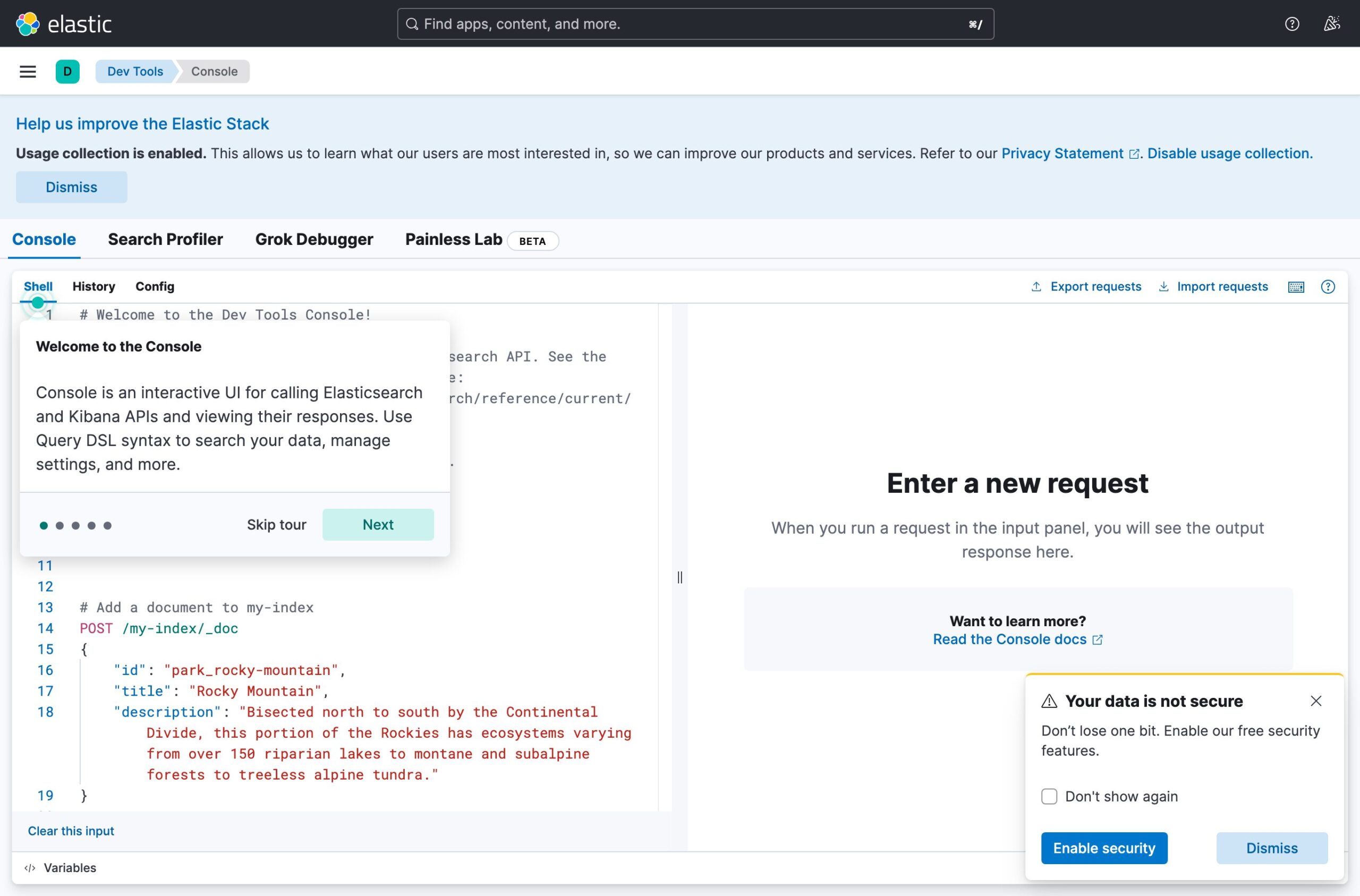Open the help menu icon in header
1360x896 pixels.
[x=1292, y=24]
